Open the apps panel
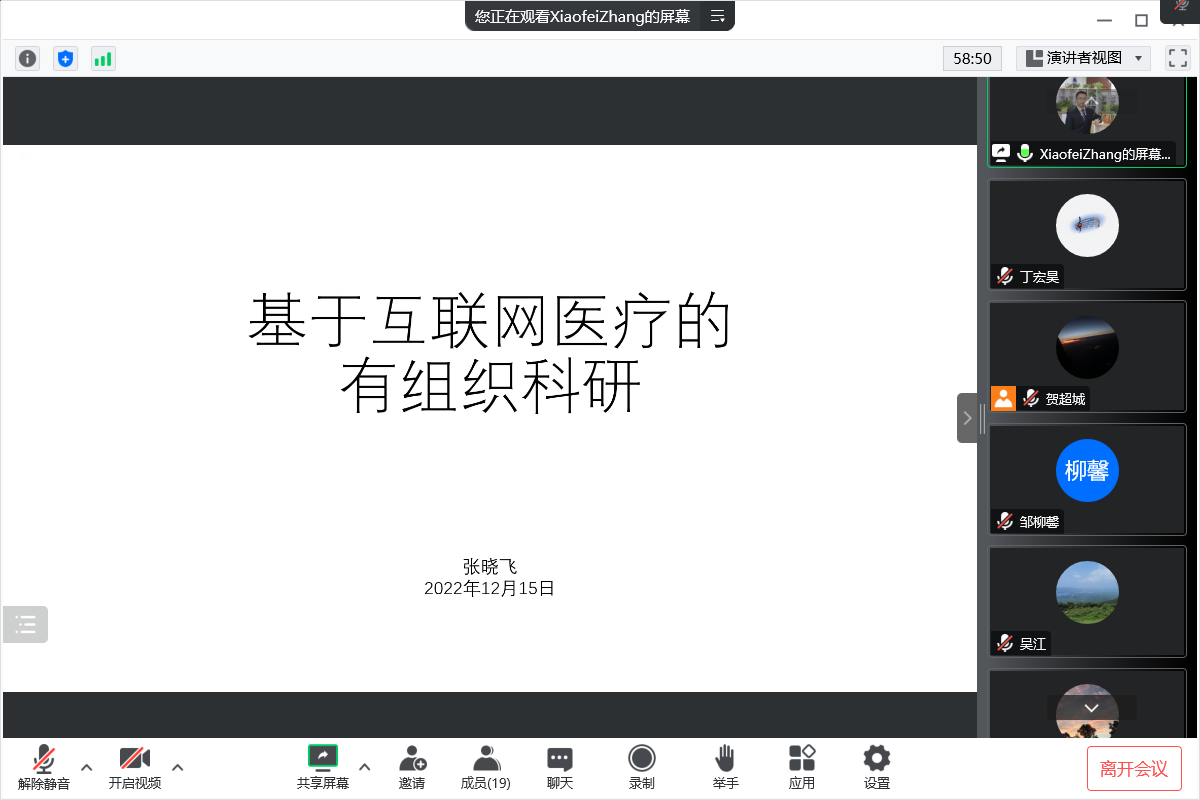This screenshot has height=800, width=1200. pyautogui.click(x=801, y=766)
